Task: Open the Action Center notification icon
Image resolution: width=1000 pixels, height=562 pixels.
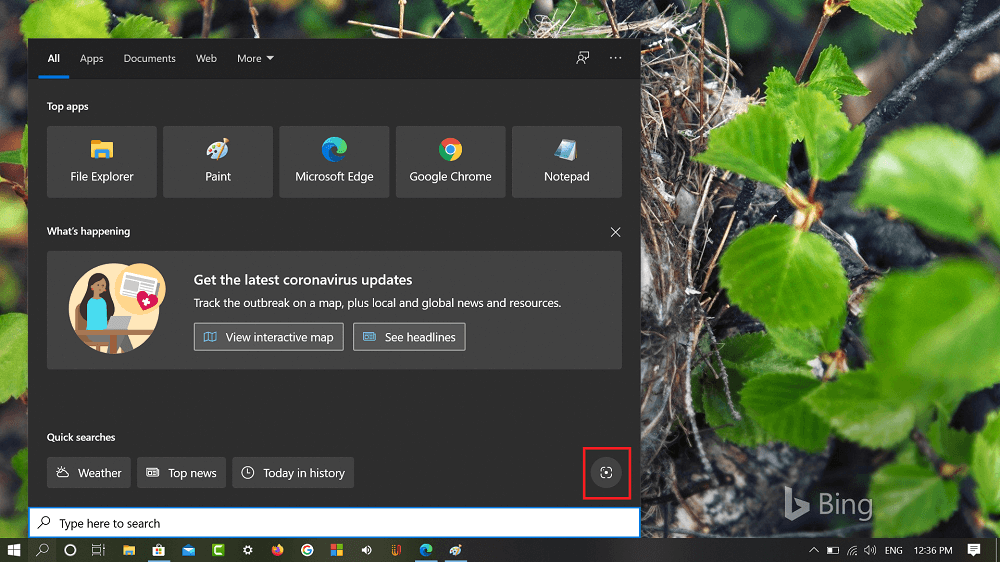Action: (x=973, y=550)
